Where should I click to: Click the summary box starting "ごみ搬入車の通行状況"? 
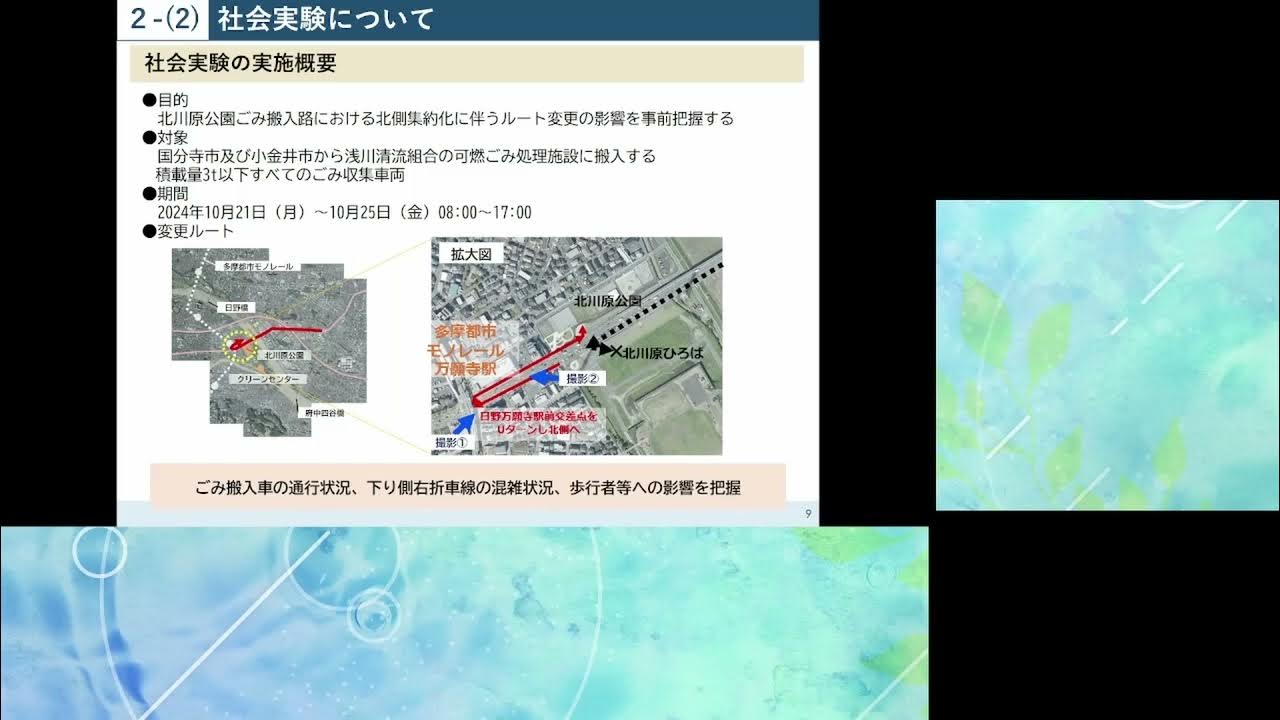click(468, 488)
